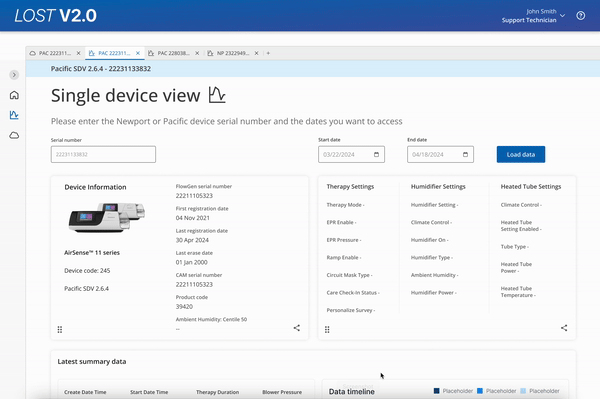Click the chart icon beside Single device view
The image size is (600, 399).
tap(217, 95)
